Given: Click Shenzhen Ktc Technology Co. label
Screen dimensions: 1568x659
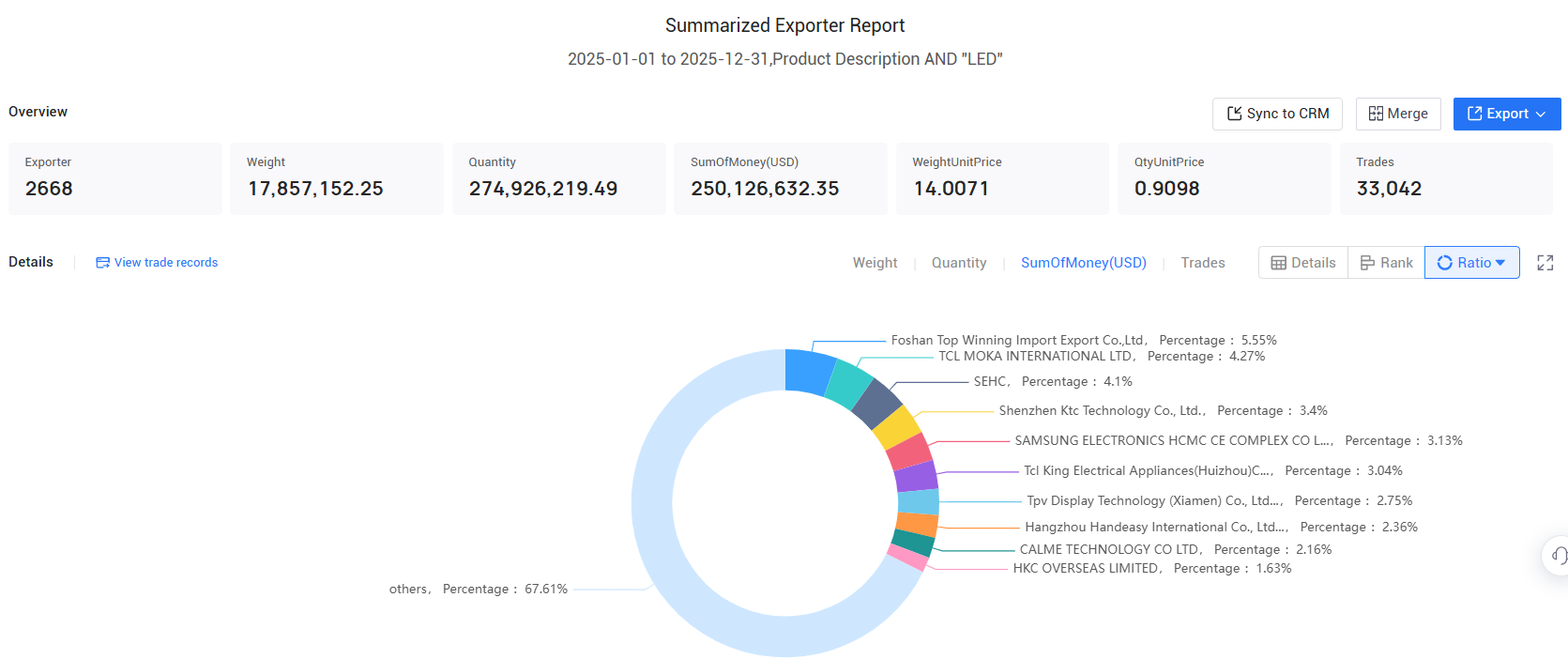Looking at the screenshot, I should (1163, 410).
